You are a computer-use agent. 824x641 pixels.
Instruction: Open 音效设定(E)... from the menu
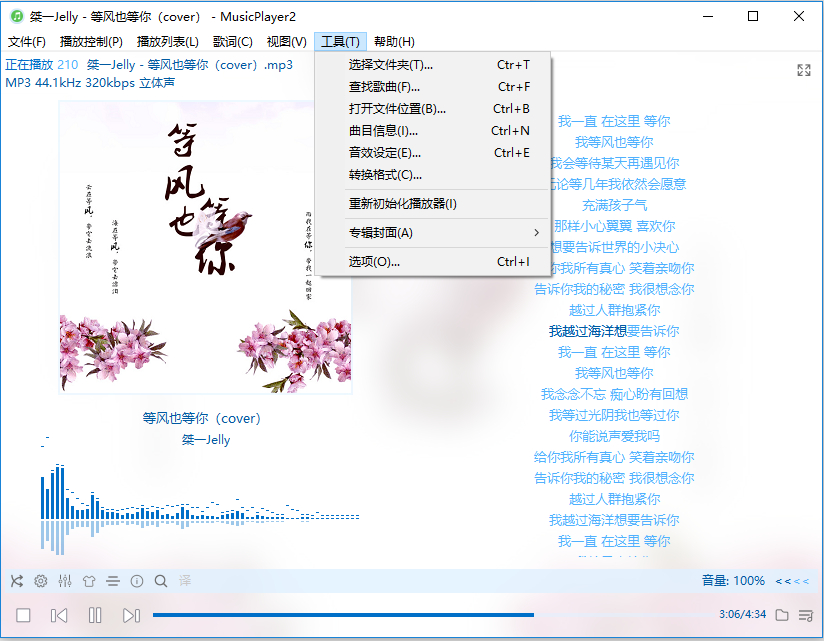[433, 153]
